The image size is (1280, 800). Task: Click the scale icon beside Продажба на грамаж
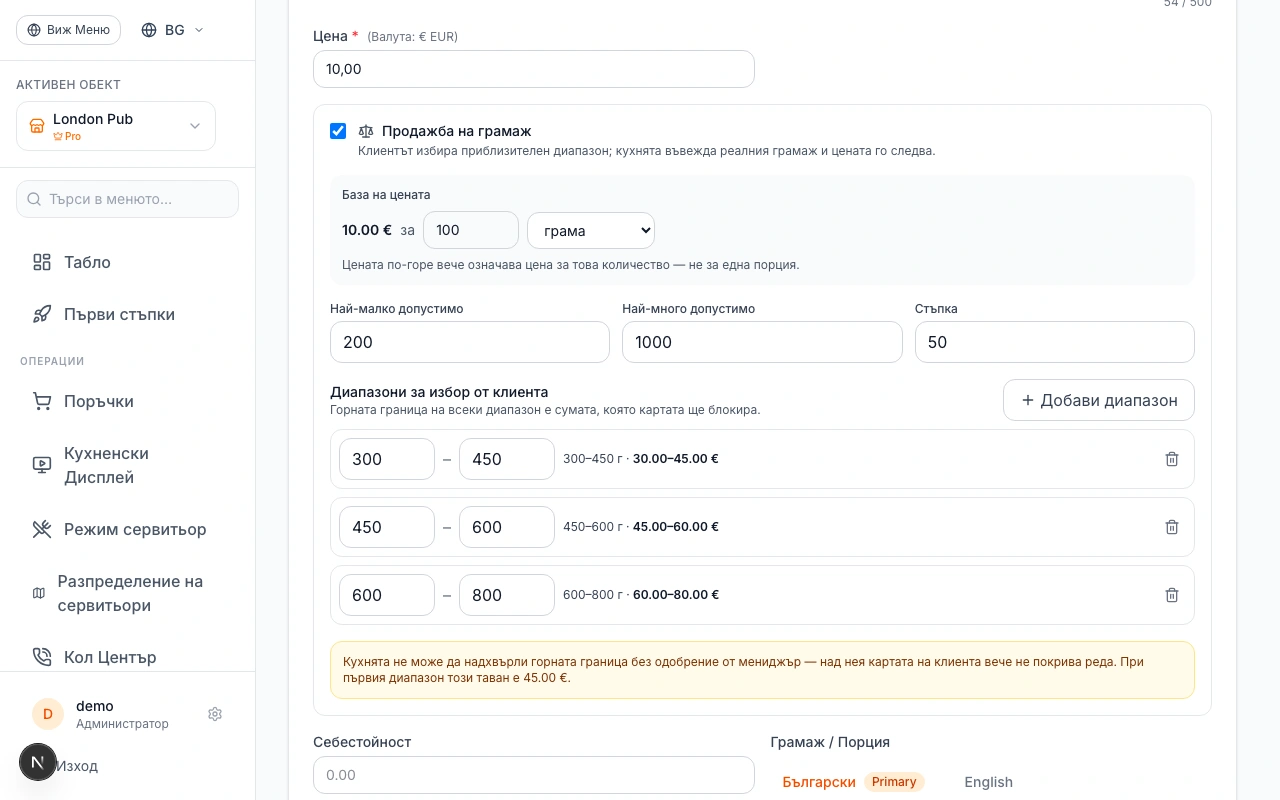(x=366, y=131)
